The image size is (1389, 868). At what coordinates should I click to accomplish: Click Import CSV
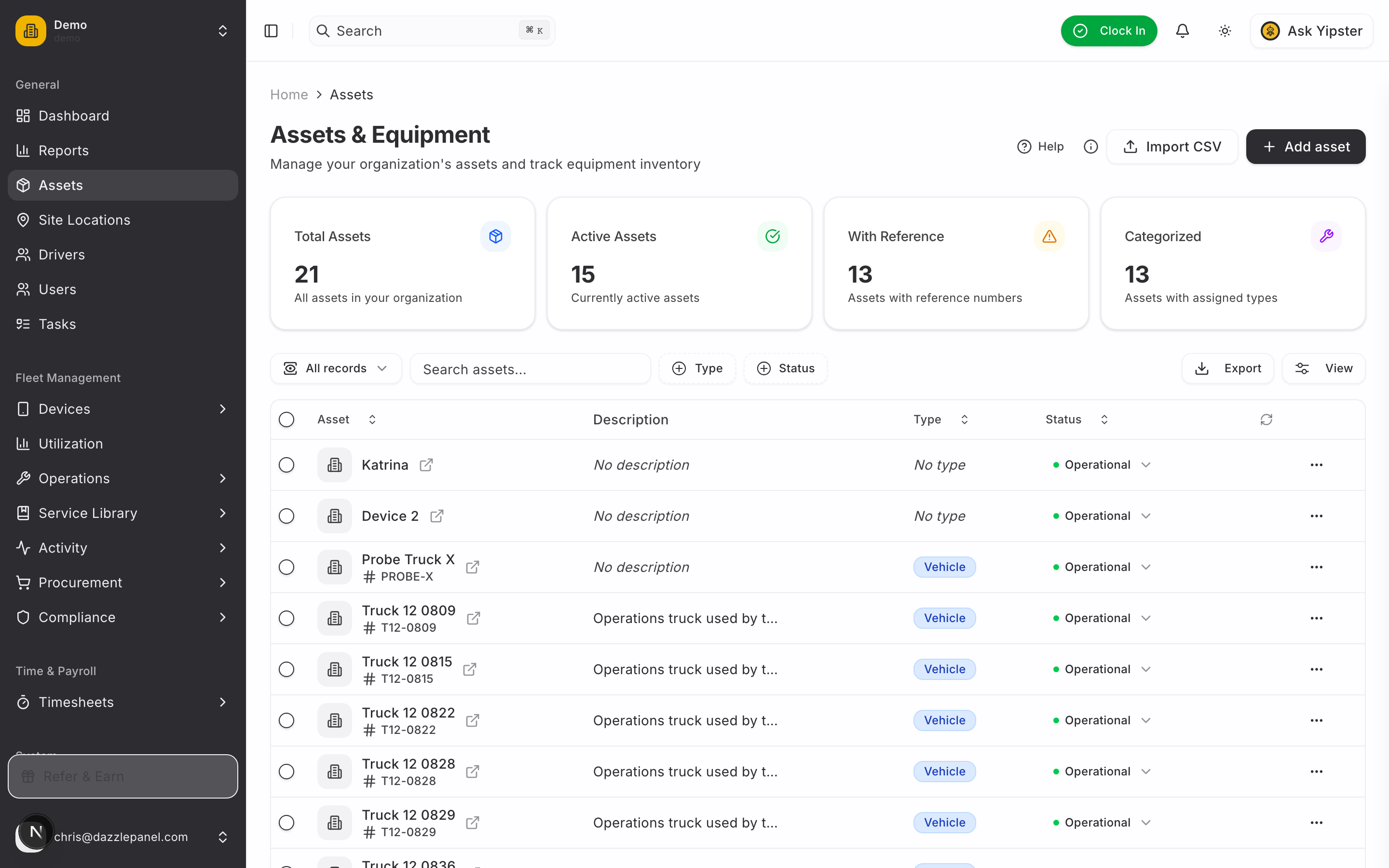pos(1172,147)
